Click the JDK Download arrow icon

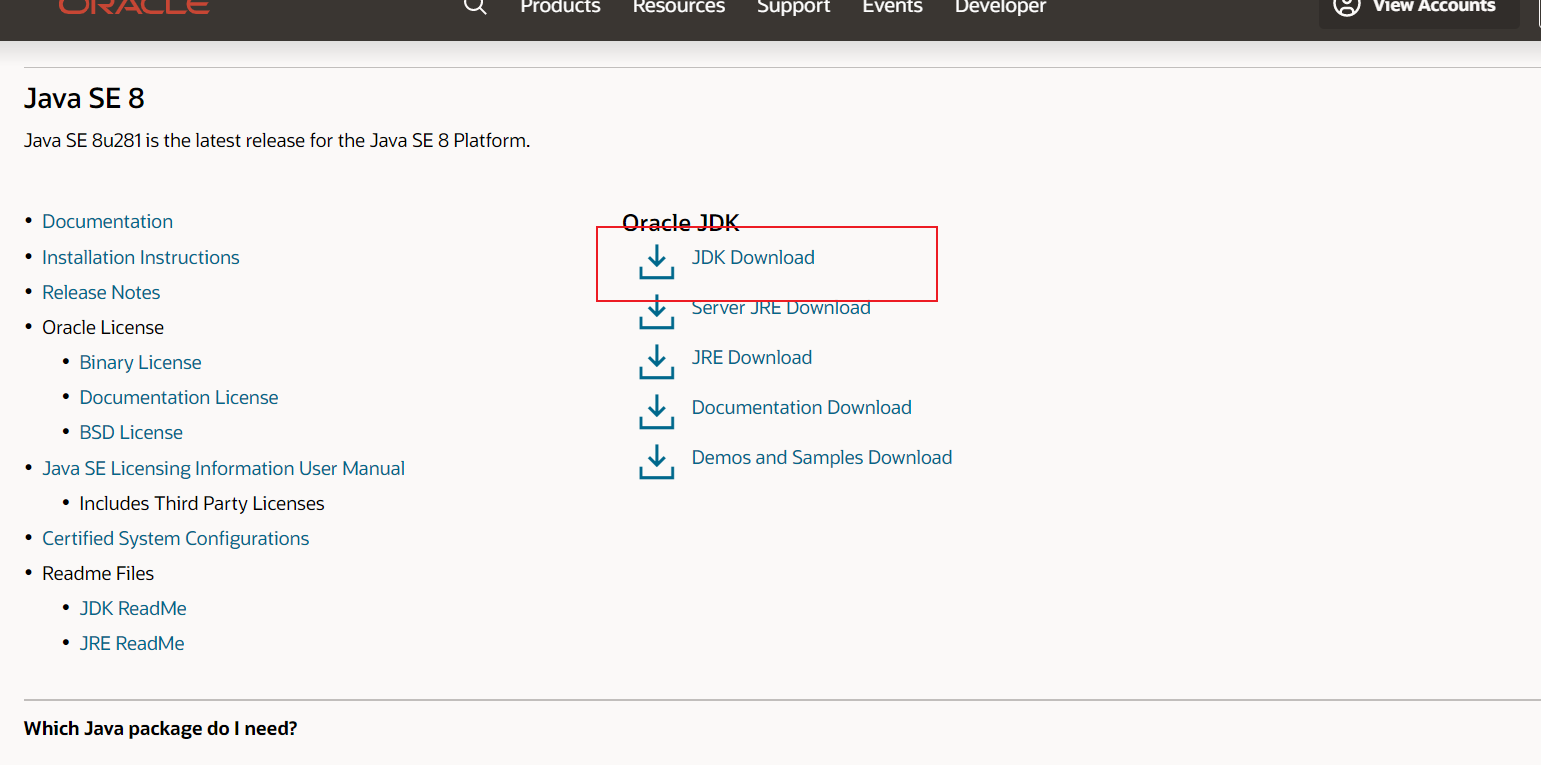point(656,262)
